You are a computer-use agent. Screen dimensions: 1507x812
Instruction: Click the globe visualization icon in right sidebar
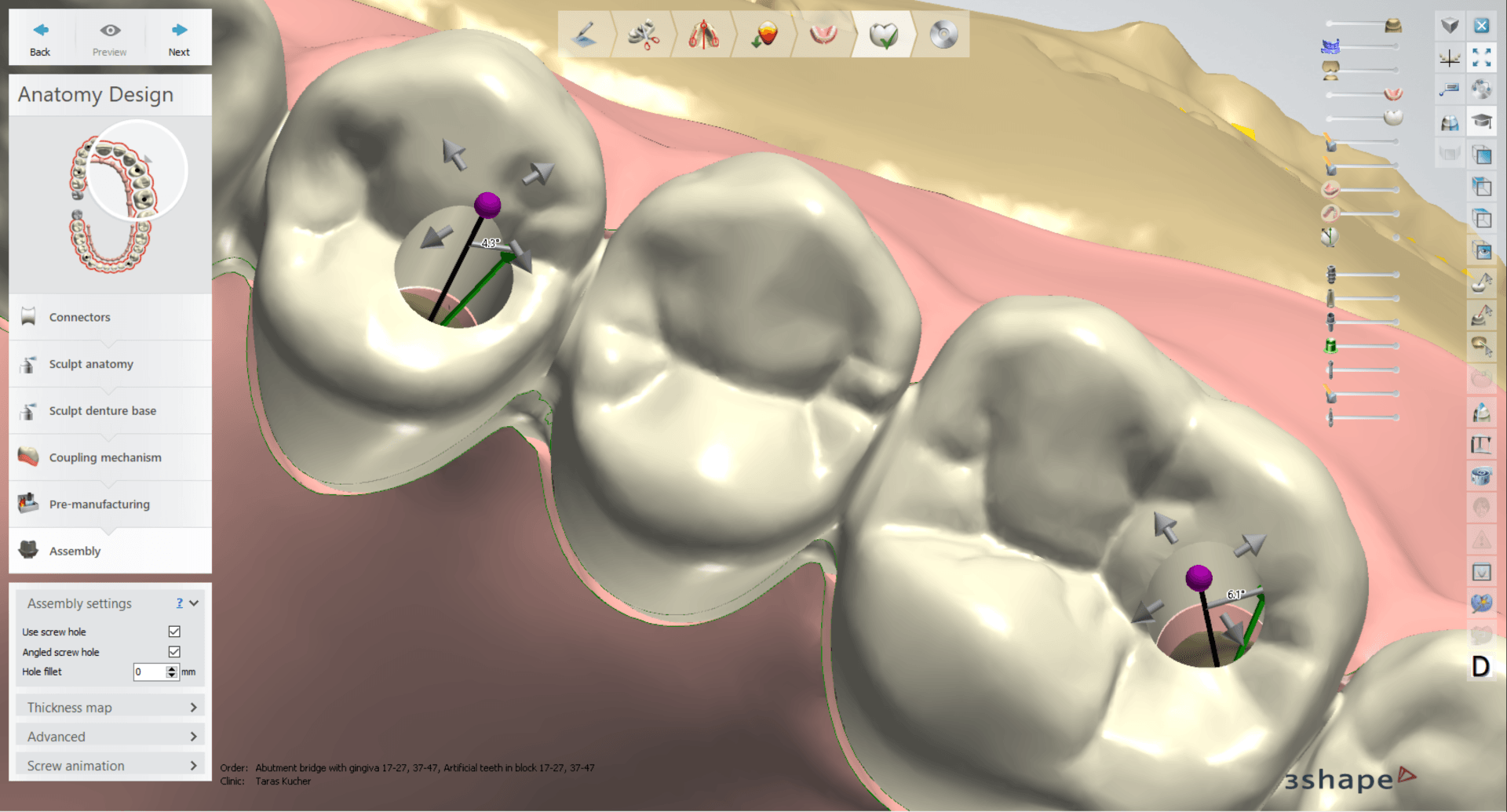point(1483,604)
